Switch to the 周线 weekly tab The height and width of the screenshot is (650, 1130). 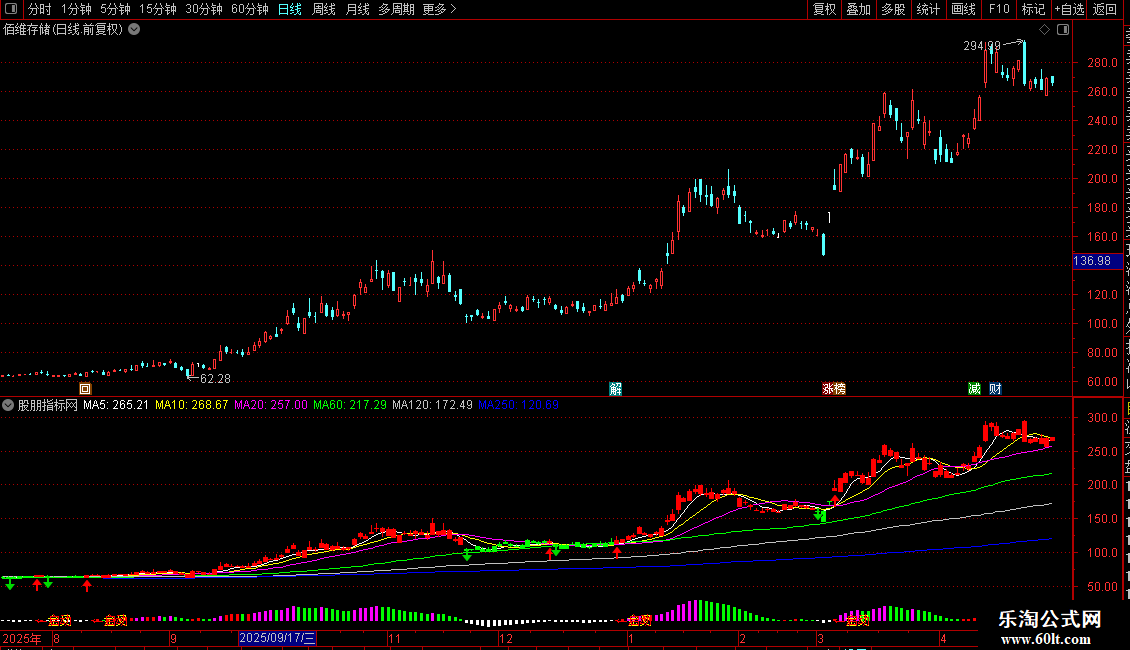tap(324, 9)
